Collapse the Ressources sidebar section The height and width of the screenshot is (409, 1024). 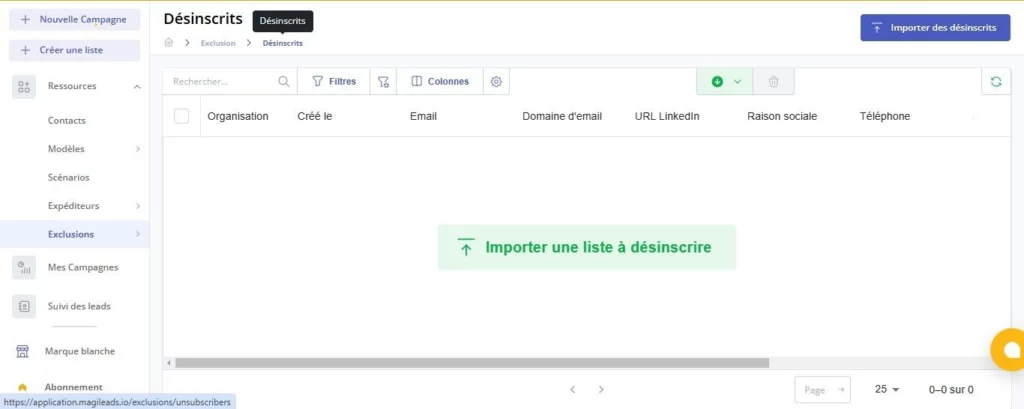(x=137, y=86)
